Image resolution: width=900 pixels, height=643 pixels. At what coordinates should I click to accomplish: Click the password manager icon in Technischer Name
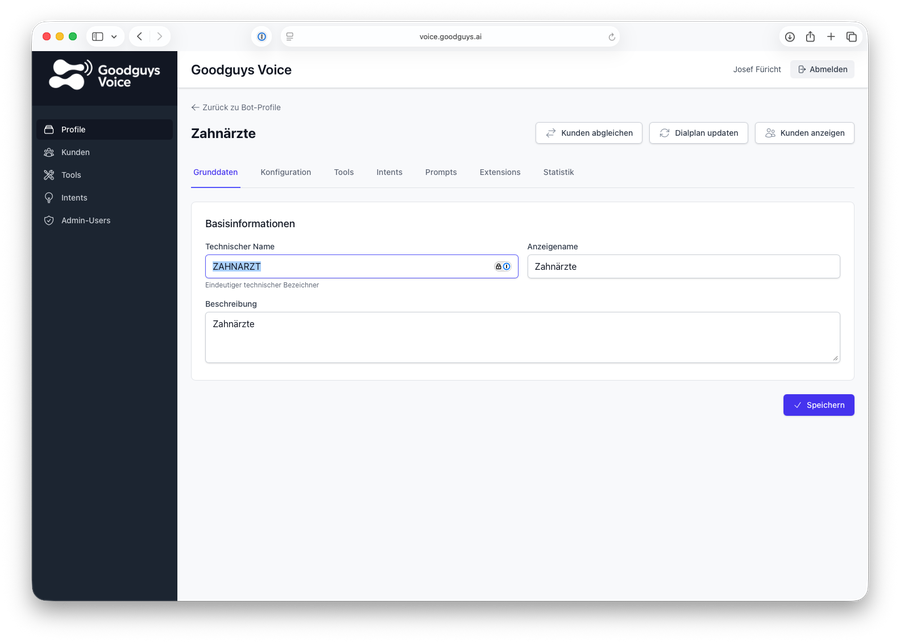point(502,267)
